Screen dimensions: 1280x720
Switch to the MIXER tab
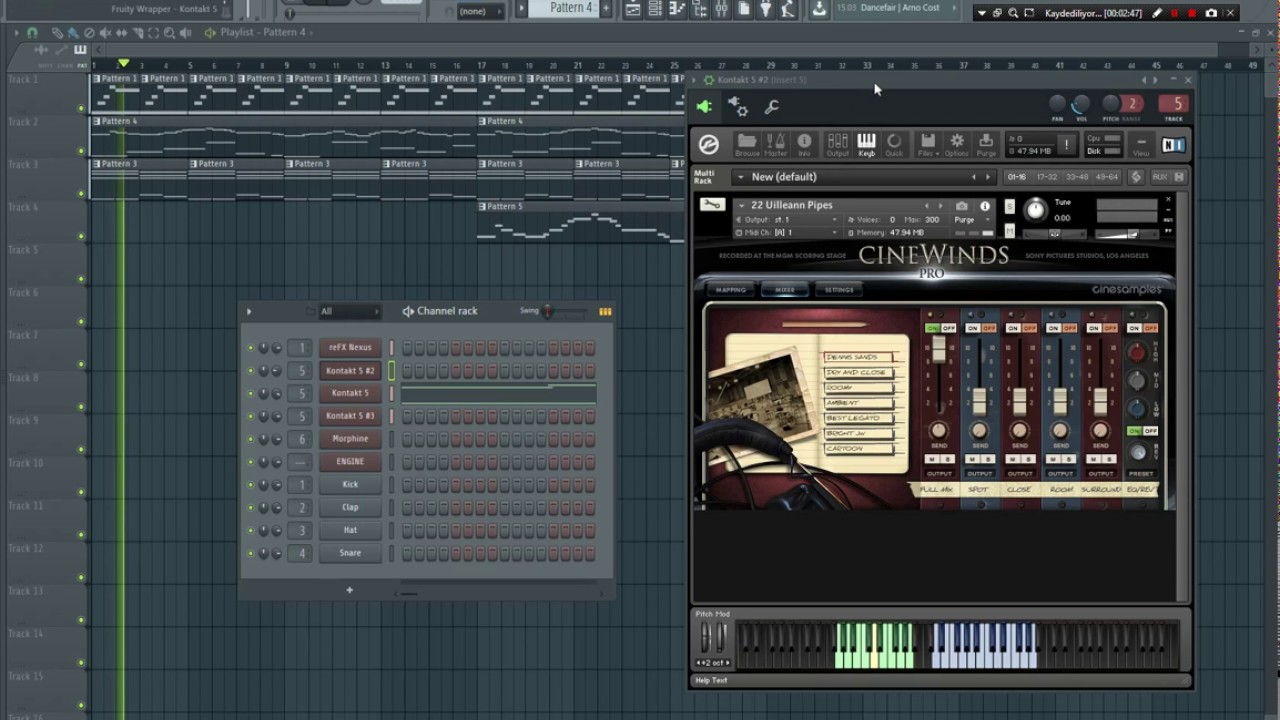(x=785, y=290)
